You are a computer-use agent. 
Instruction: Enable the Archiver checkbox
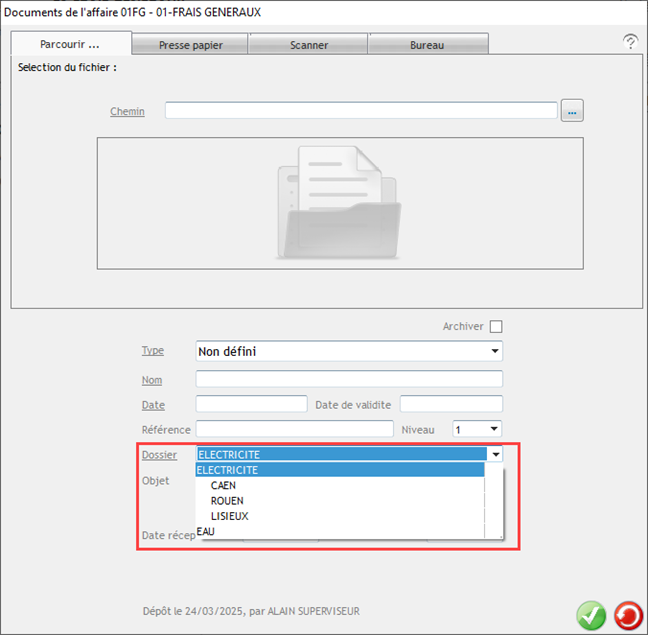496,327
